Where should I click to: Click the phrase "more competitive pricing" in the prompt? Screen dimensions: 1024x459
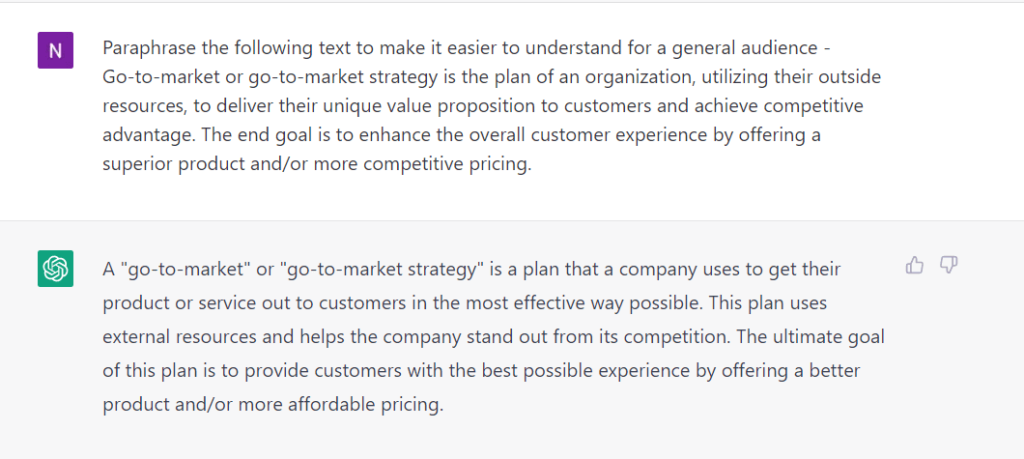(421, 165)
